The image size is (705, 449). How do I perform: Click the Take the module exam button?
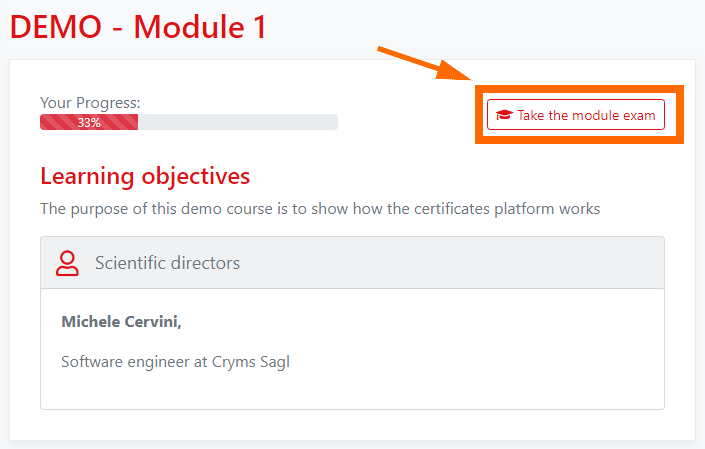(576, 115)
